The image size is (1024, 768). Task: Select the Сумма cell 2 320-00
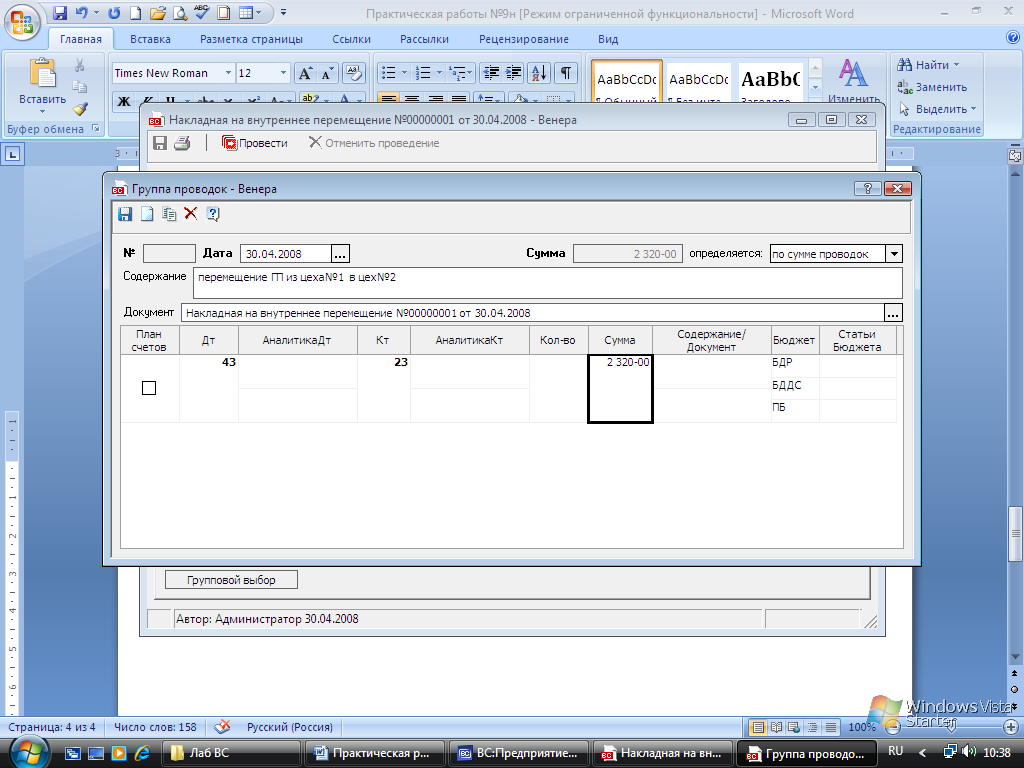pos(620,389)
